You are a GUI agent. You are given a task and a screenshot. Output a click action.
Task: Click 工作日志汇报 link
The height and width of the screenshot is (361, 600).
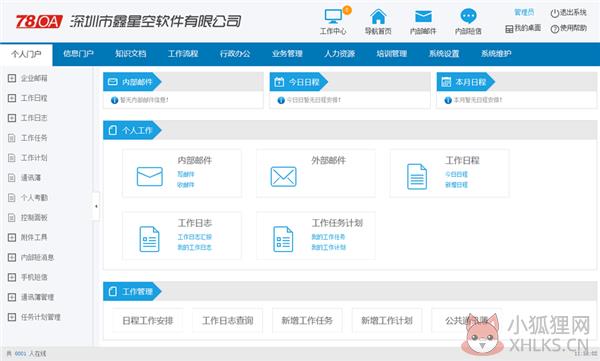pos(195,237)
